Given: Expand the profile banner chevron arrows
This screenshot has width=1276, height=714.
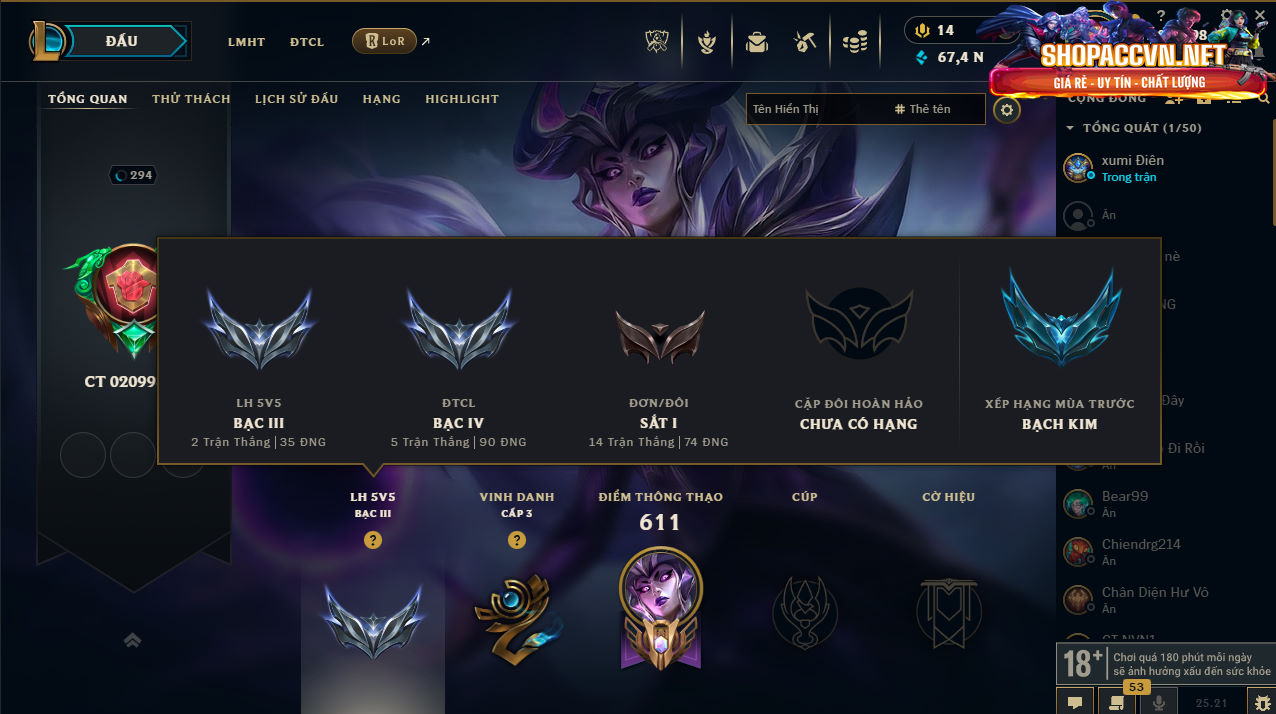Looking at the screenshot, I should tap(132, 640).
